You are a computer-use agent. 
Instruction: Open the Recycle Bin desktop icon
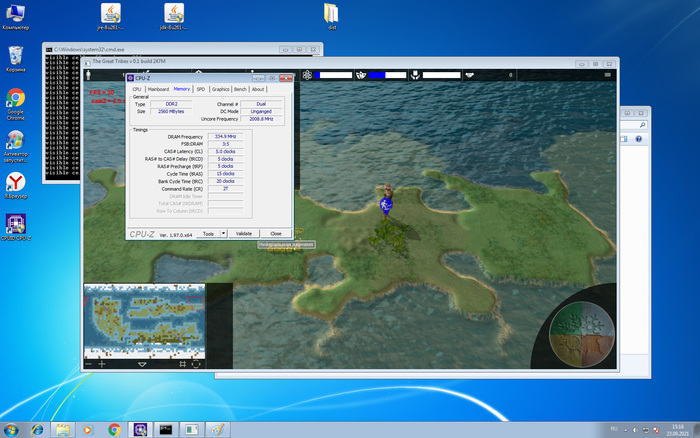tap(16, 55)
